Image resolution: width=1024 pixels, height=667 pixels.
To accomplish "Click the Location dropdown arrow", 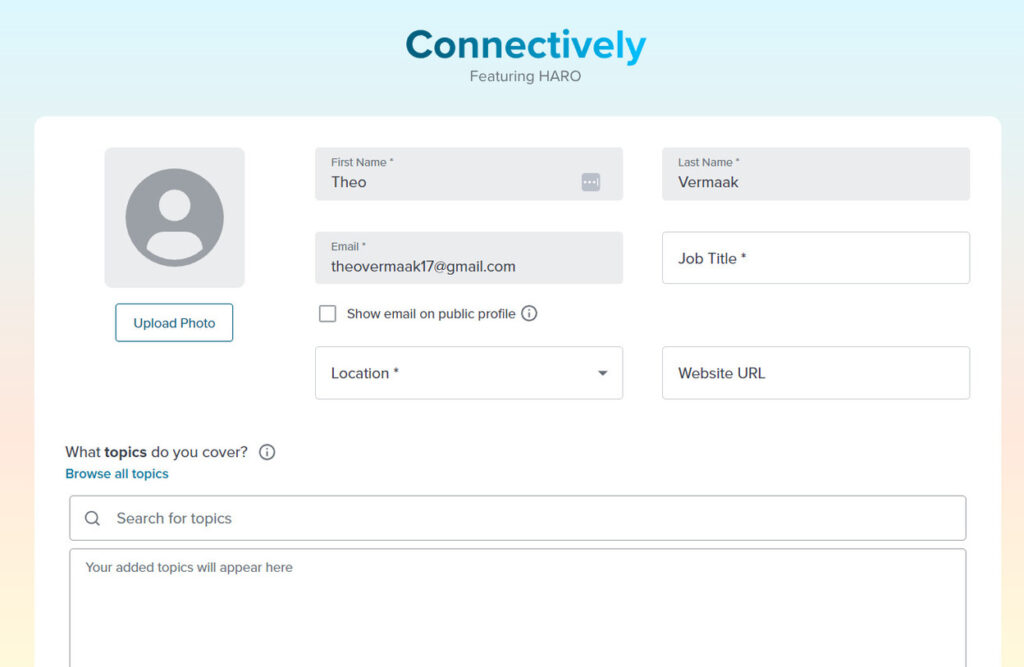I will point(603,373).
